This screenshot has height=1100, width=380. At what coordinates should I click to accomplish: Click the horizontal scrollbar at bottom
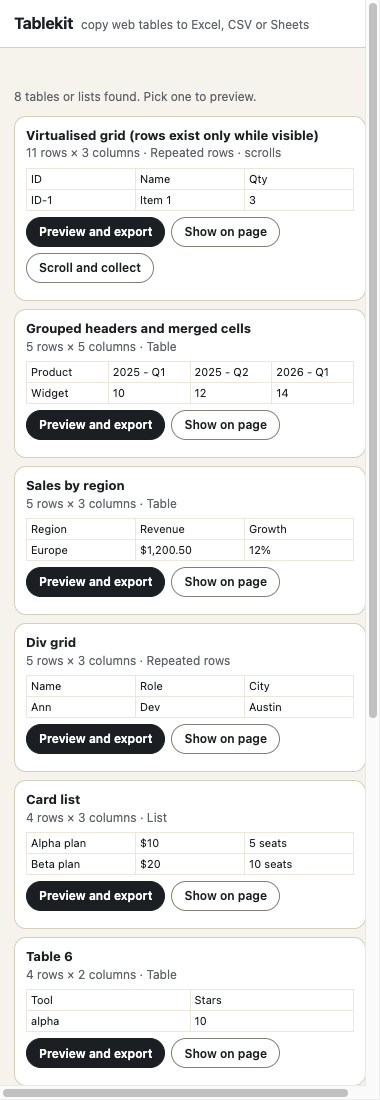pos(175,1093)
